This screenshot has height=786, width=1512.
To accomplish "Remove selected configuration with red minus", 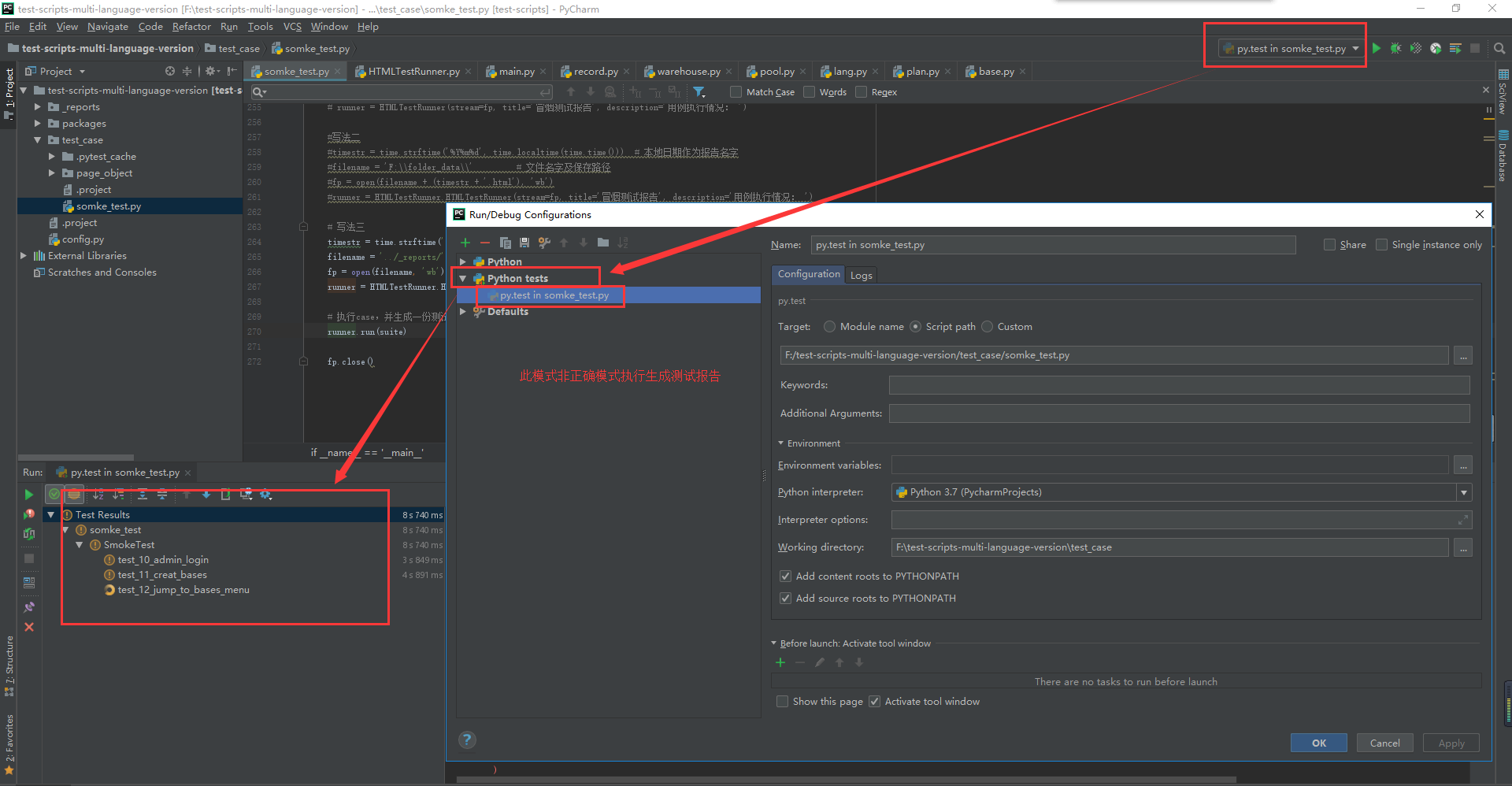I will [485, 243].
